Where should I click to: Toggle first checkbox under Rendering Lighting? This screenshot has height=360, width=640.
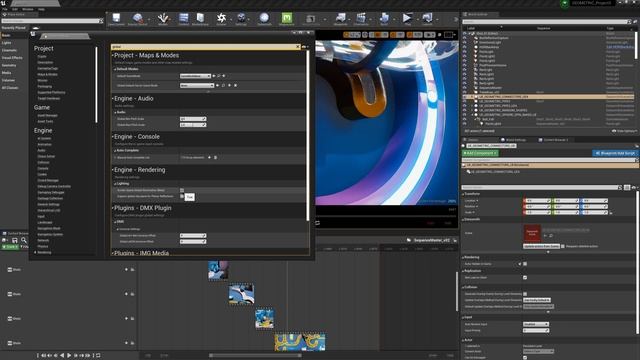(x=182, y=190)
